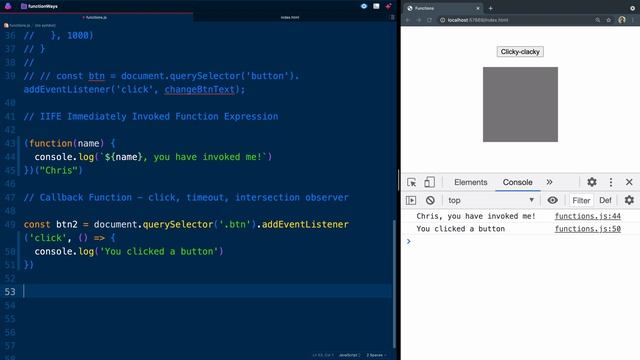The height and width of the screenshot is (360, 640).
Task: Open console settings gear icon
Action: click(629, 200)
